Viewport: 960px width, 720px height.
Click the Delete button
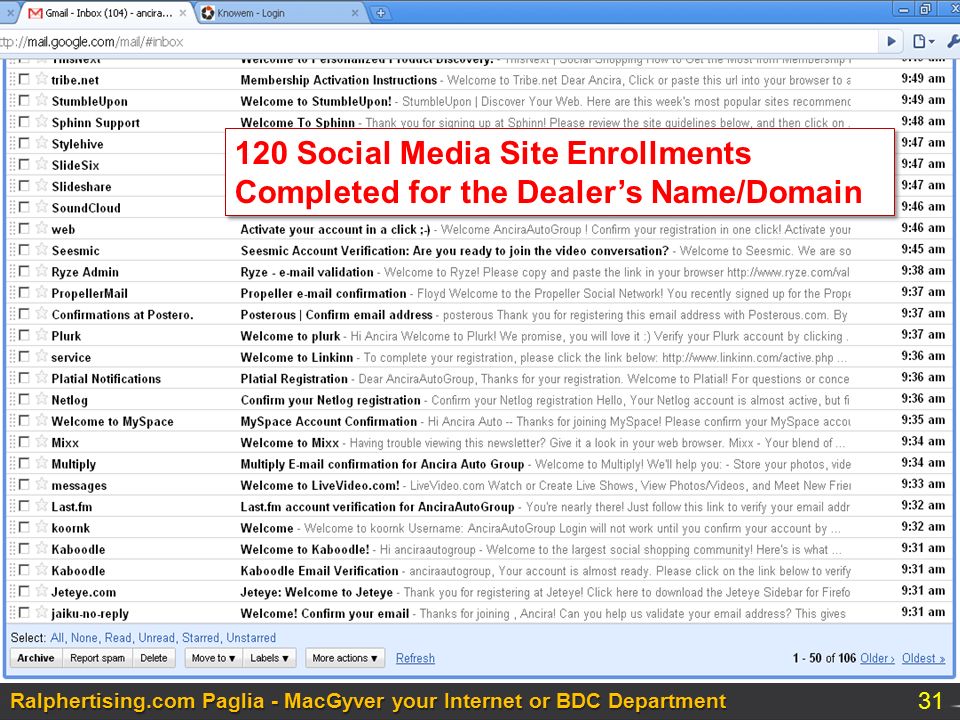[x=154, y=658]
